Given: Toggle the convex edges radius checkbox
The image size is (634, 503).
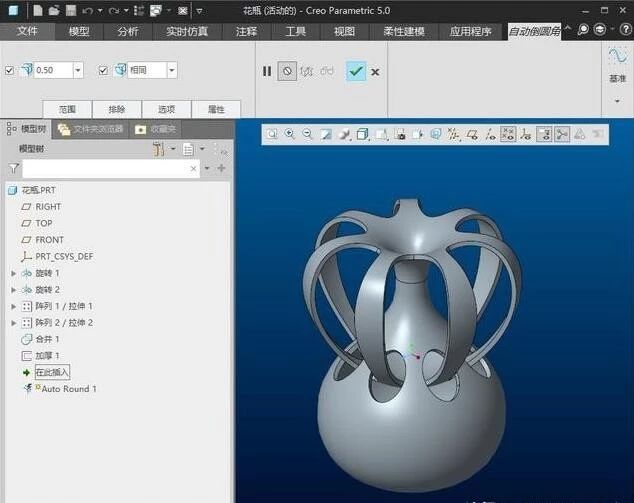Looking at the screenshot, I should click(x=10, y=70).
